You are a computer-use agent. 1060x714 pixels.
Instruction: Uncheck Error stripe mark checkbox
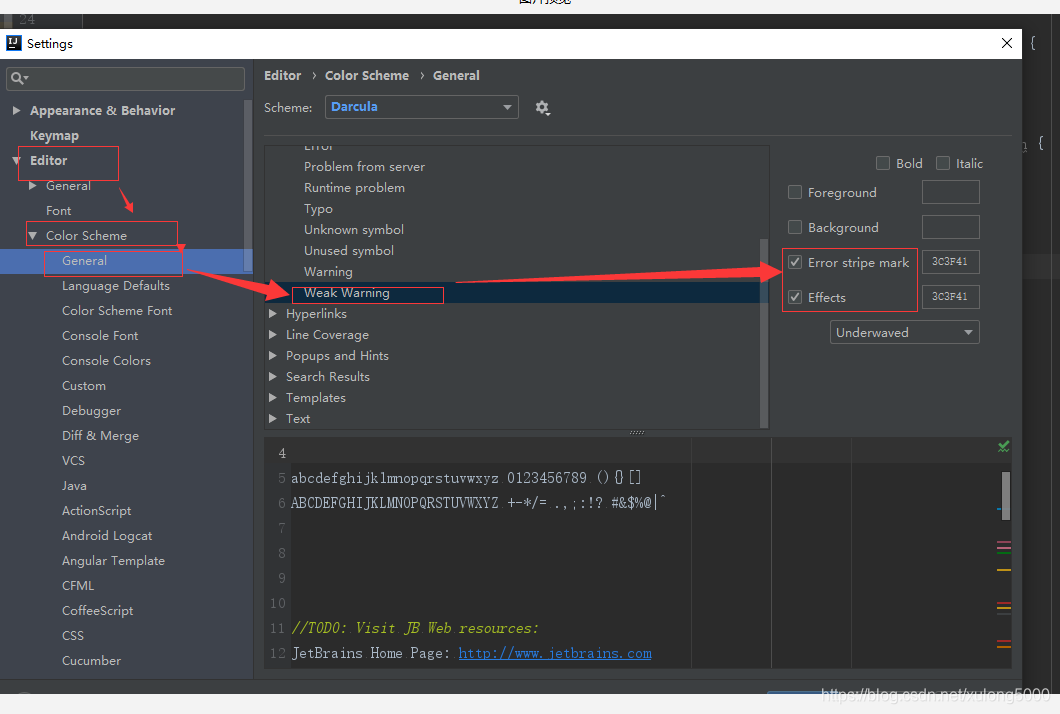tap(795, 262)
